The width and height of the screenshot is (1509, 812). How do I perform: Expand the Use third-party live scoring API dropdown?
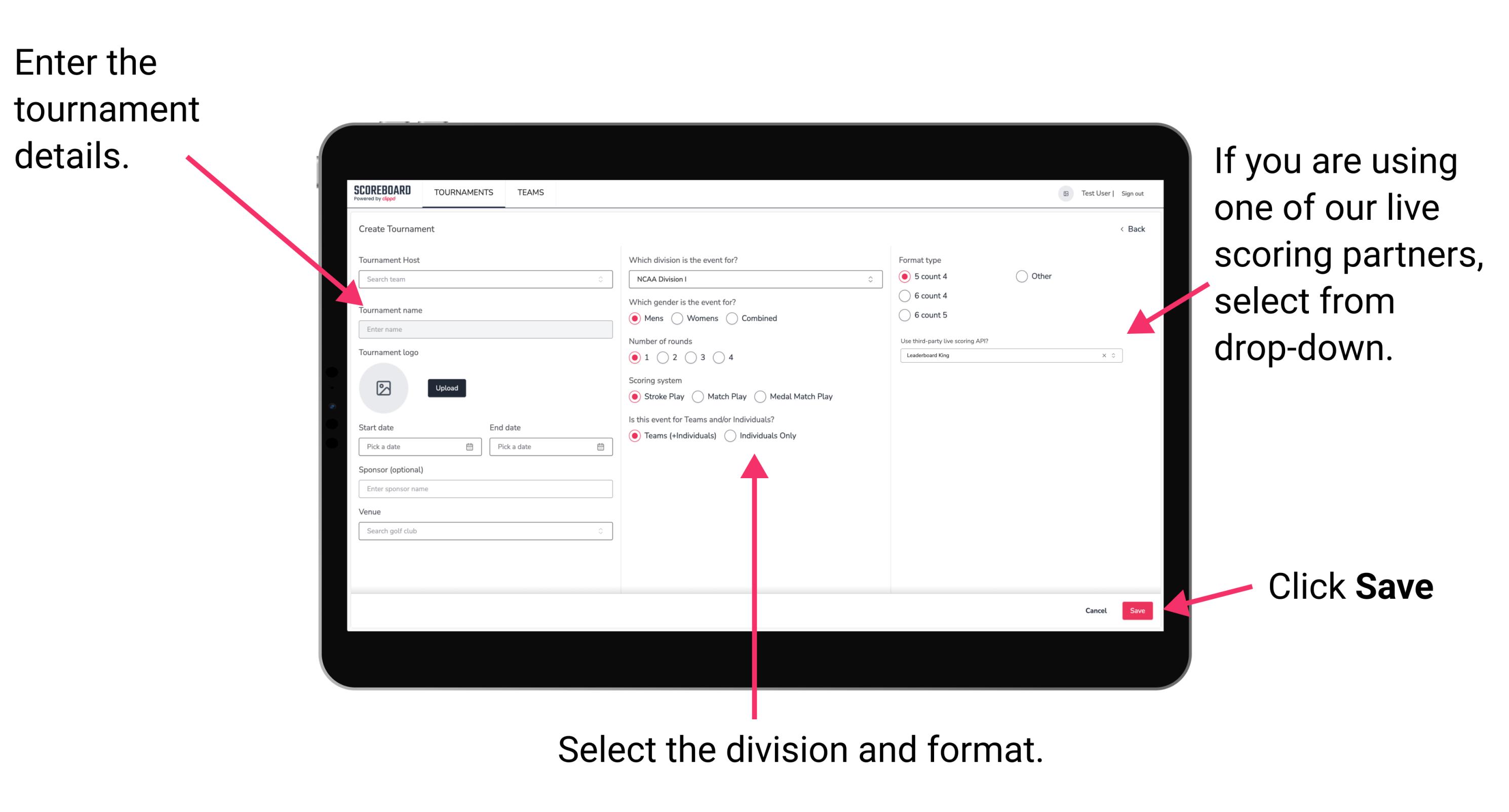point(1117,356)
